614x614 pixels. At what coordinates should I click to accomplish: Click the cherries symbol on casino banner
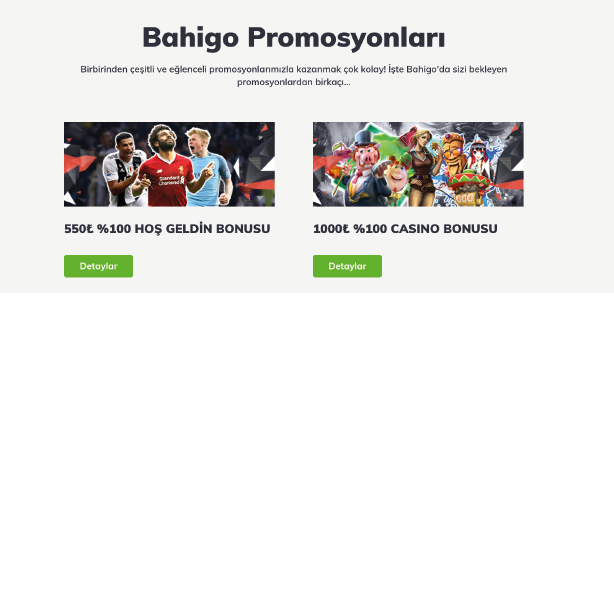[x=340, y=151]
